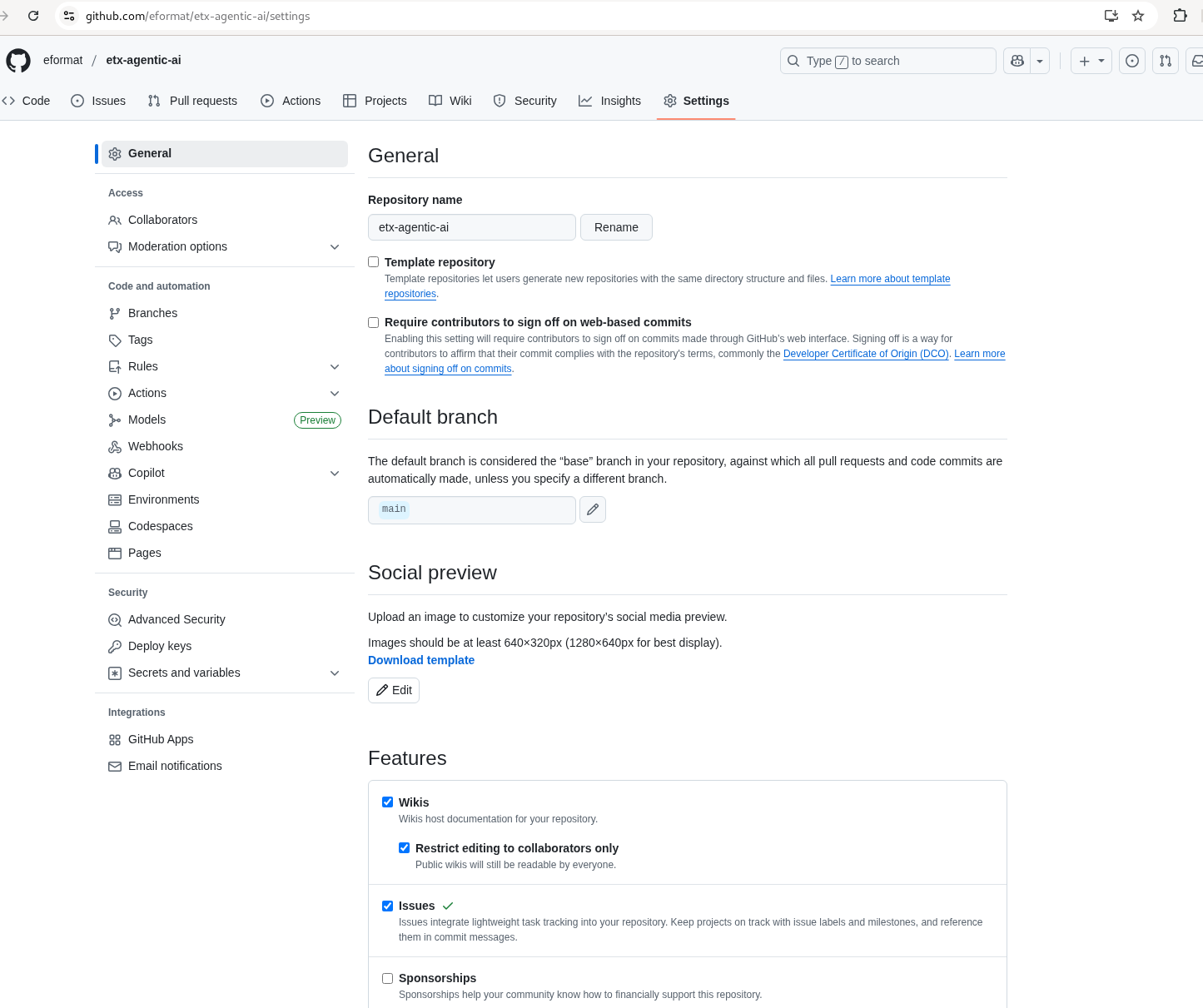The image size is (1203, 1008).
Task: Bookmark page with the star icon
Action: click(1138, 16)
